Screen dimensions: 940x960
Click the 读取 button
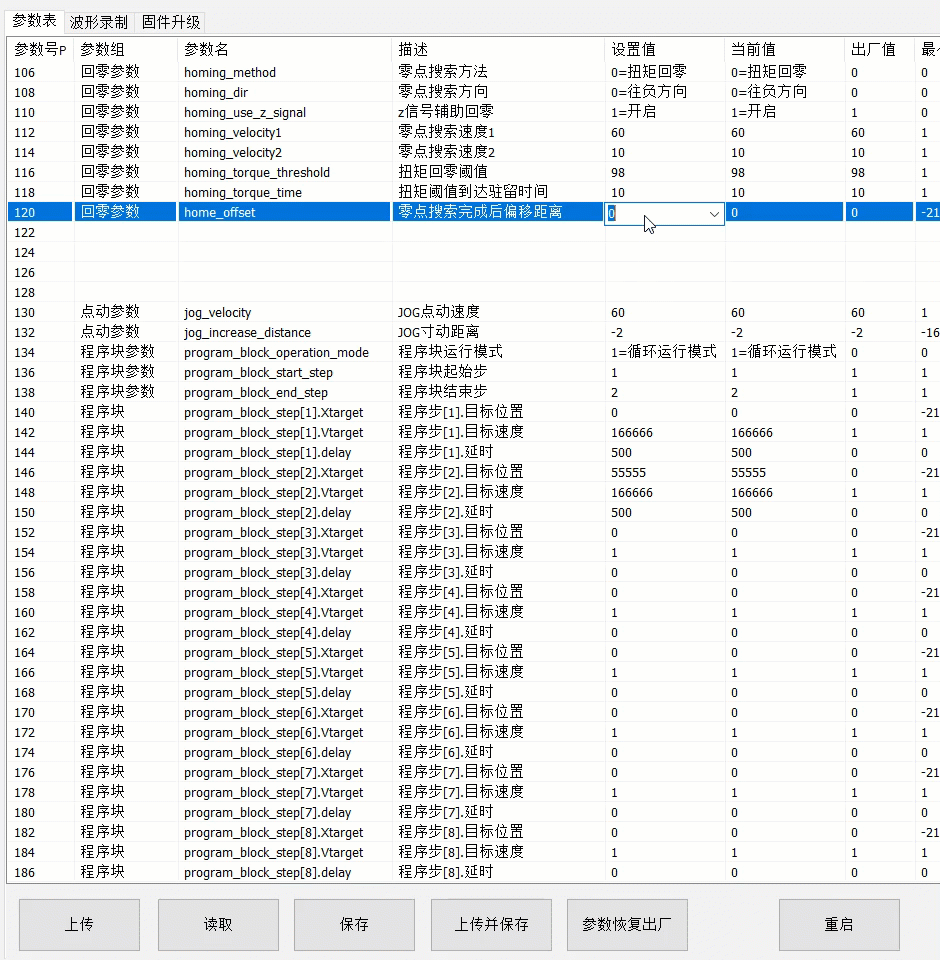218,924
